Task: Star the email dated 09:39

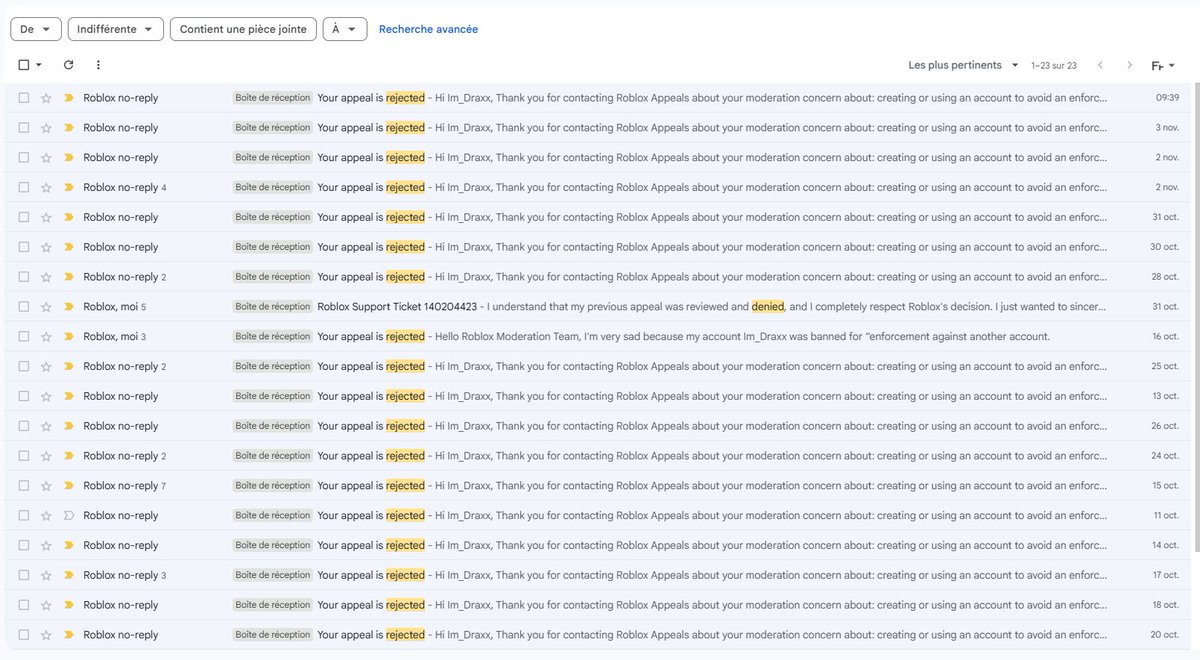Action: pyautogui.click(x=46, y=98)
